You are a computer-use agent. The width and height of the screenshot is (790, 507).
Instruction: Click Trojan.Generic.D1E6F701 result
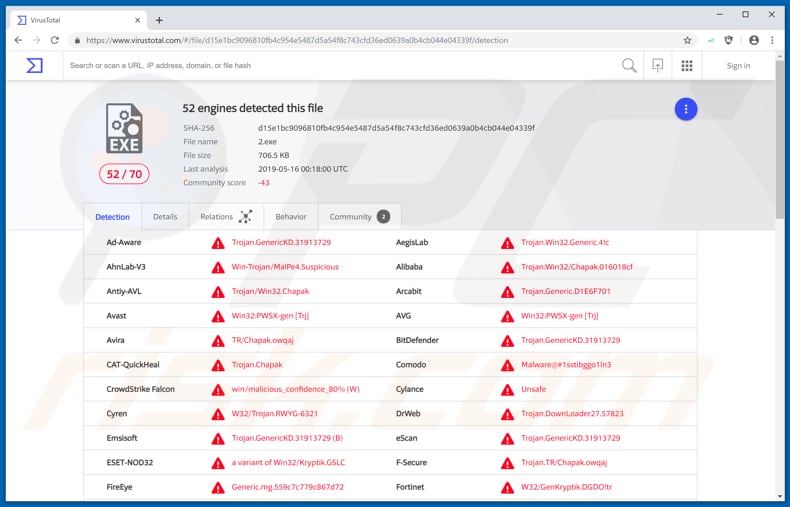coord(566,291)
